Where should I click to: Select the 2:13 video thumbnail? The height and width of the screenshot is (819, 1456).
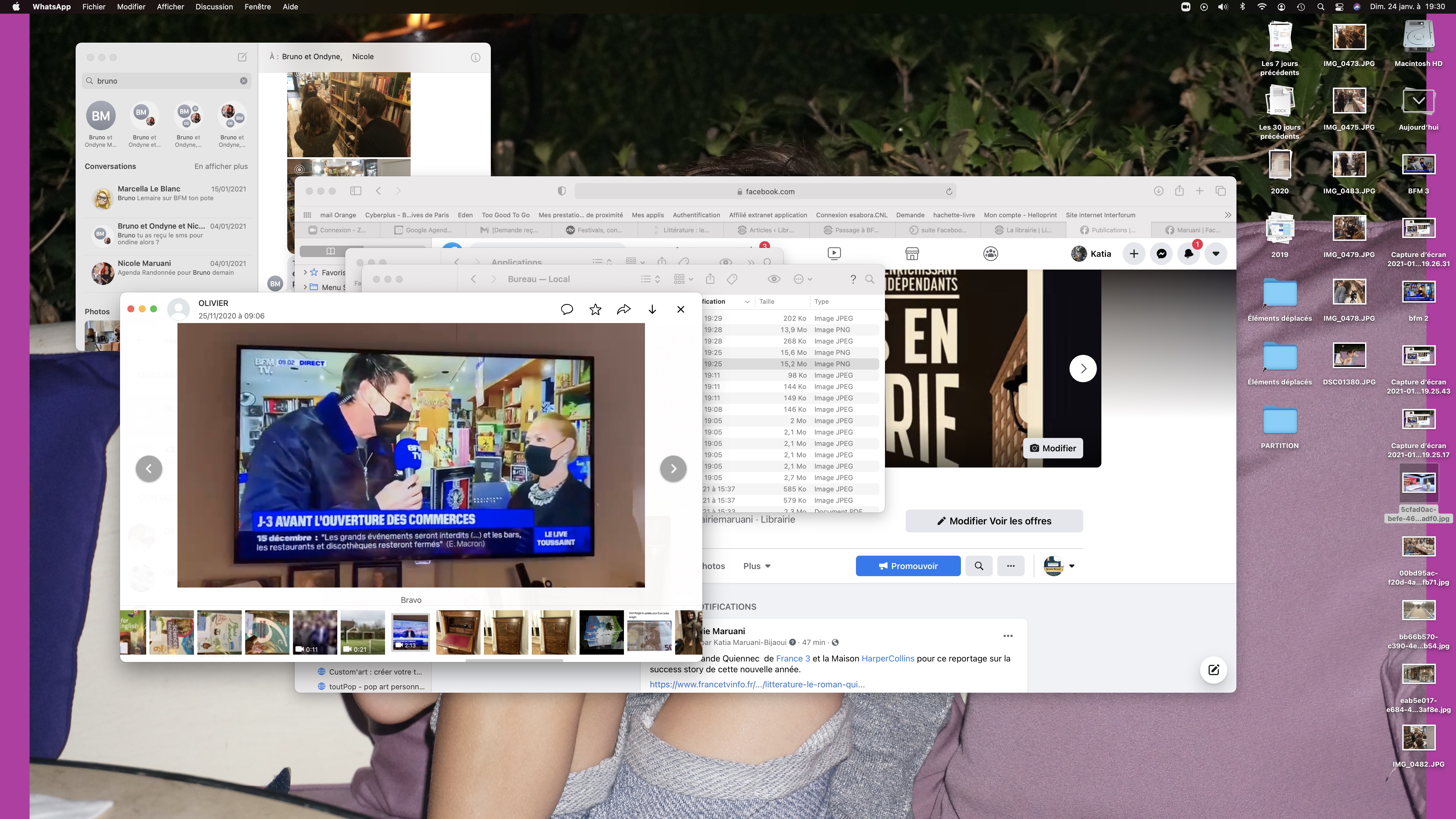point(411,632)
